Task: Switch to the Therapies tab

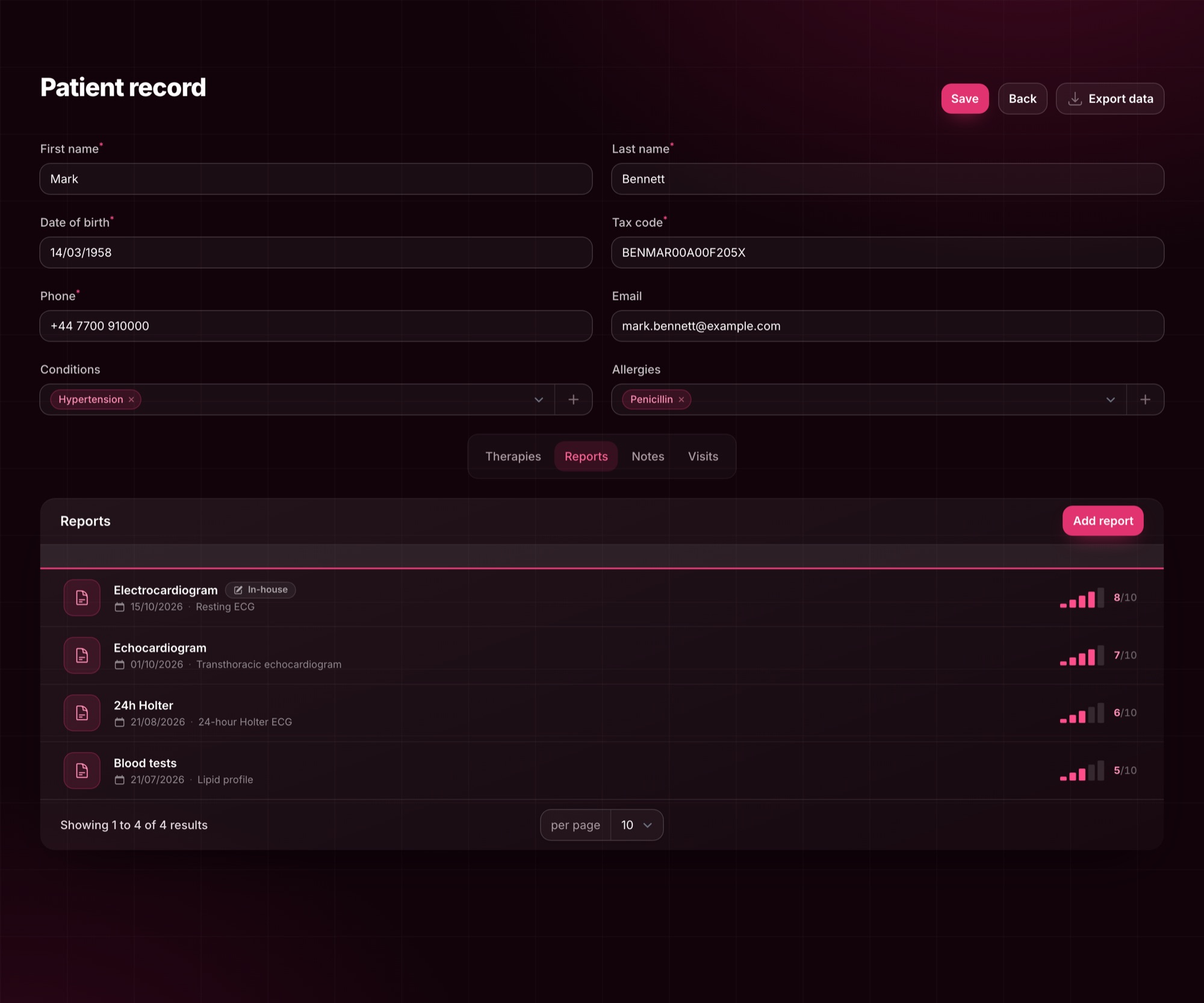Action: click(513, 456)
